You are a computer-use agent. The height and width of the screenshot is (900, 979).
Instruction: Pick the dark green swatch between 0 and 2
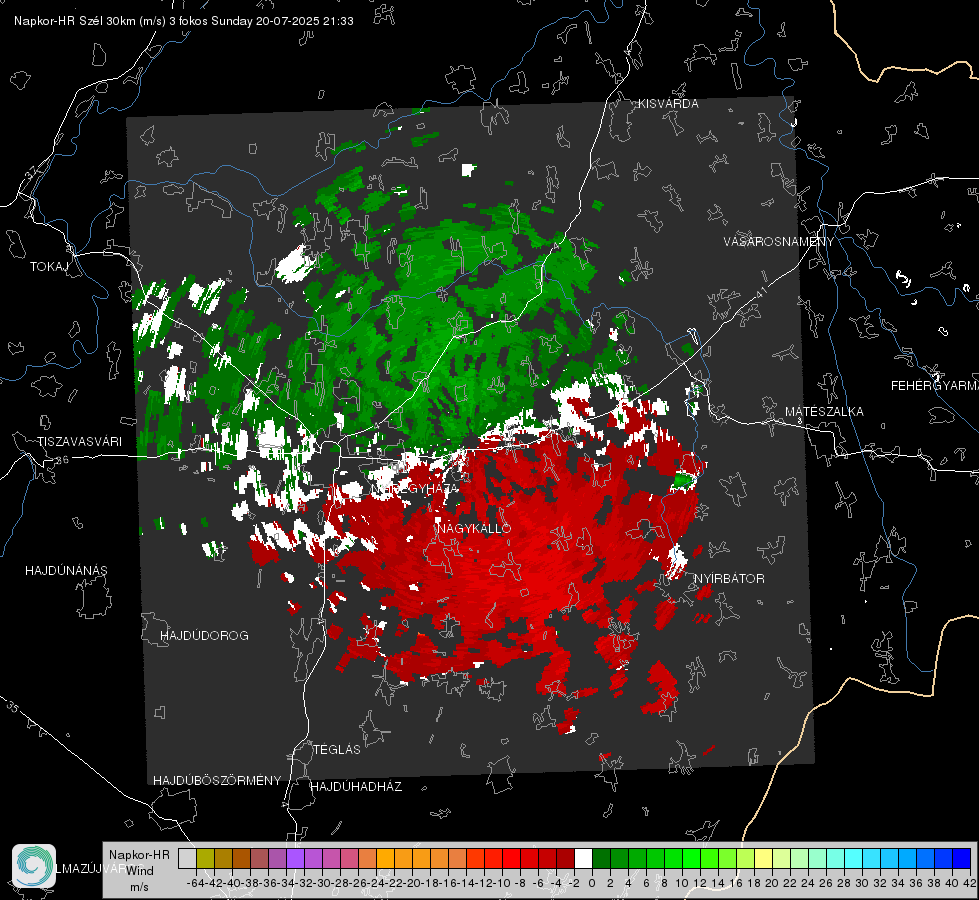pyautogui.click(x=601, y=859)
